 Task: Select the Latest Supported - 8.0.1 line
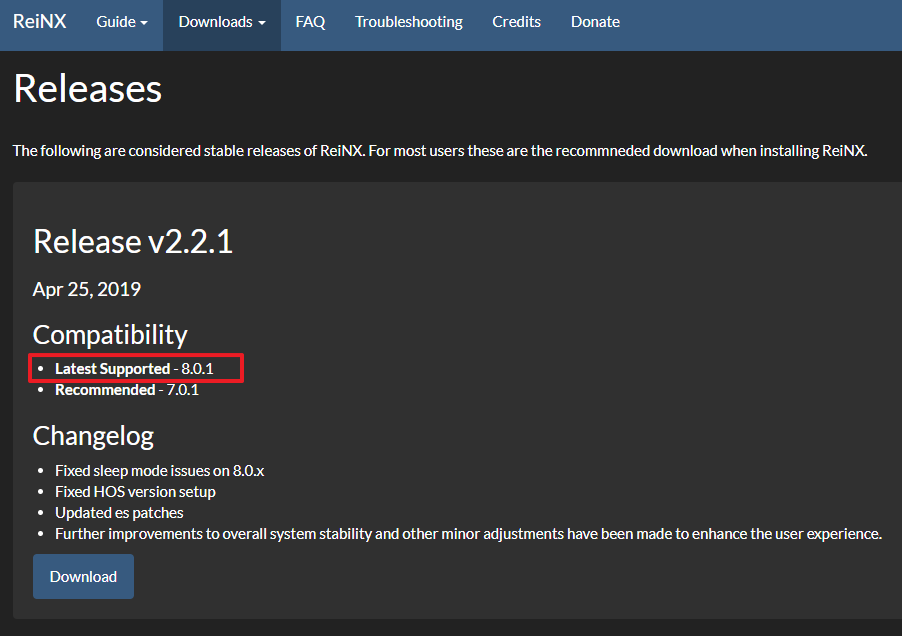click(x=134, y=369)
